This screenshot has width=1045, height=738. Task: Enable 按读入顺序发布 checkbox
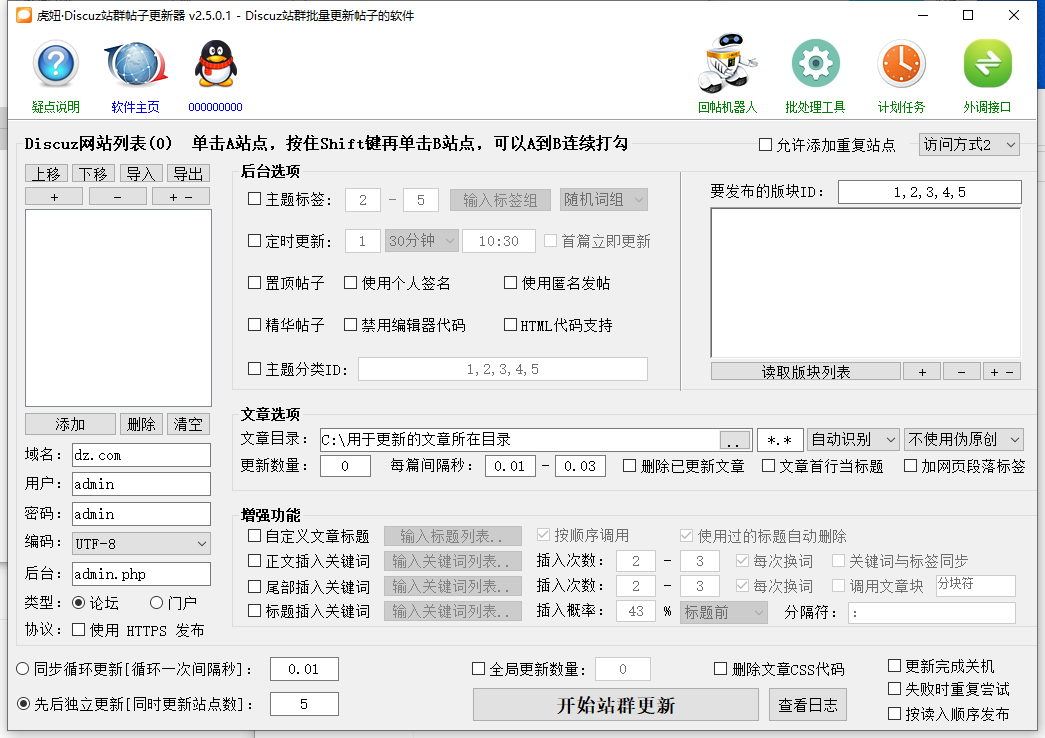[894, 713]
